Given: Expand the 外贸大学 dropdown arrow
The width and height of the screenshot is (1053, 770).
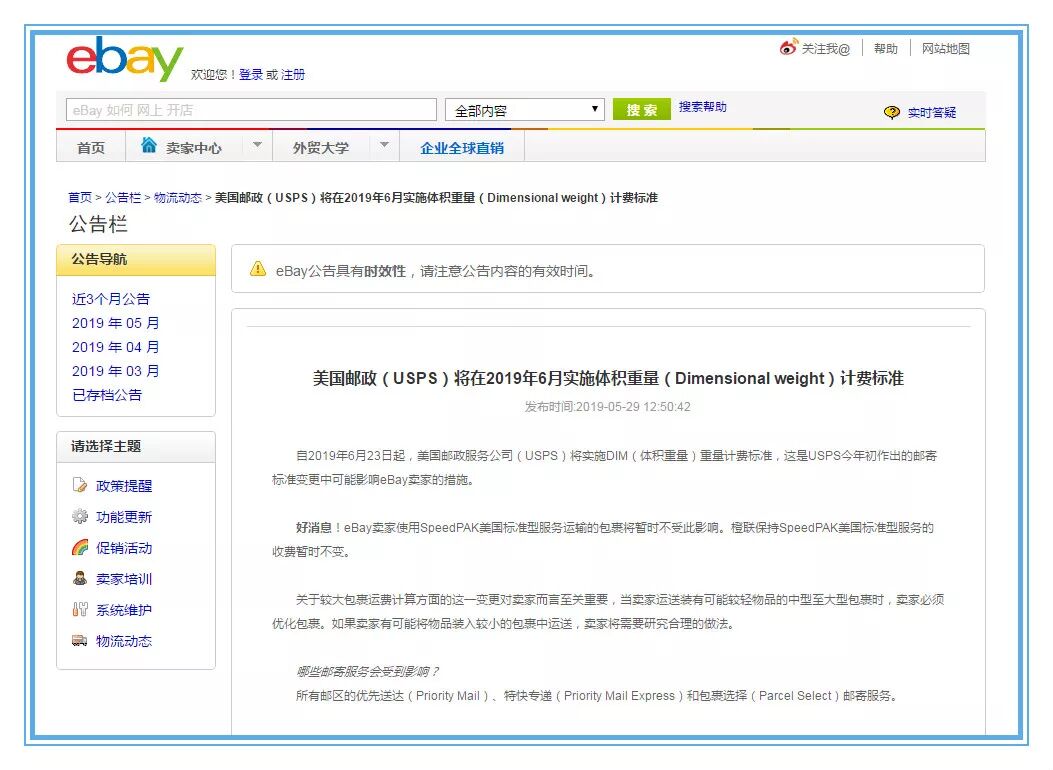Looking at the screenshot, I should click(385, 145).
